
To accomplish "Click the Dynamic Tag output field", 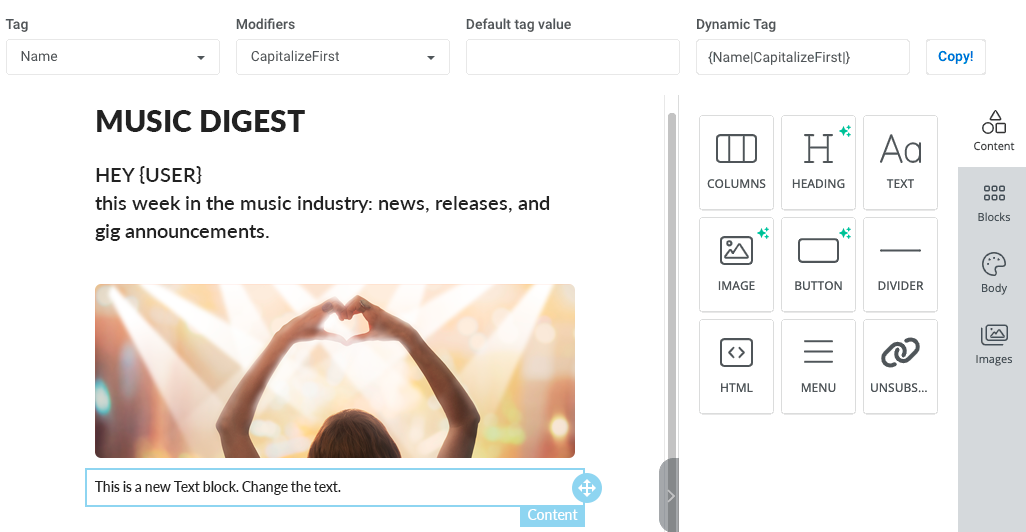I will pos(803,57).
